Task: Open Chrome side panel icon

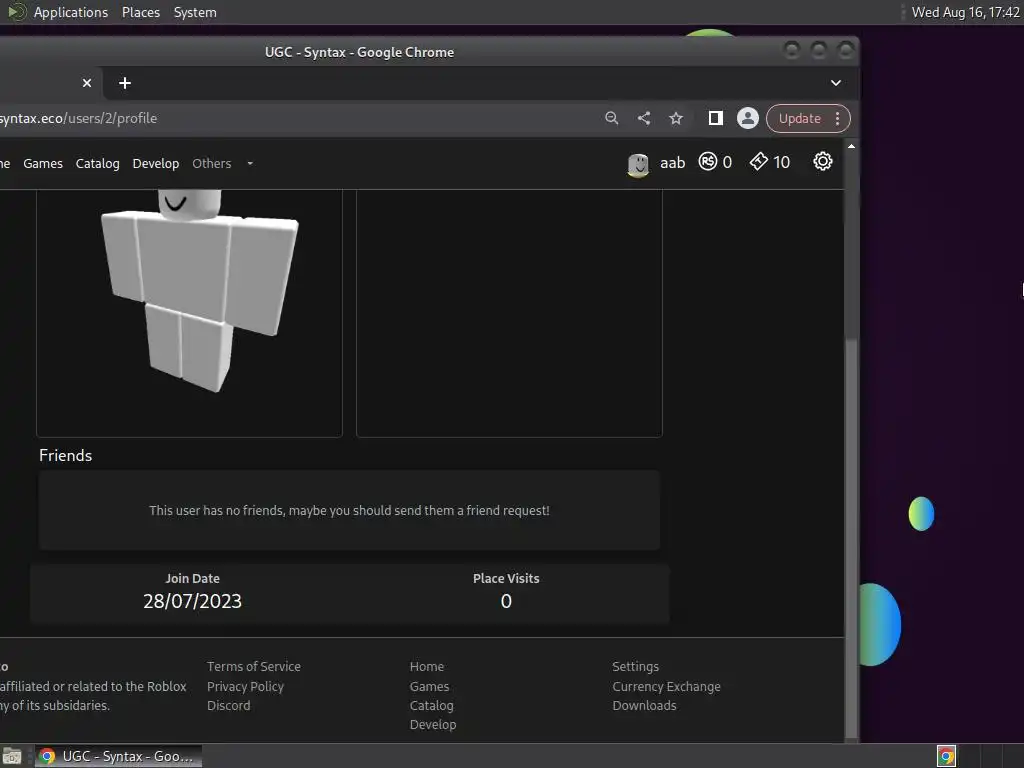Action: point(716,118)
